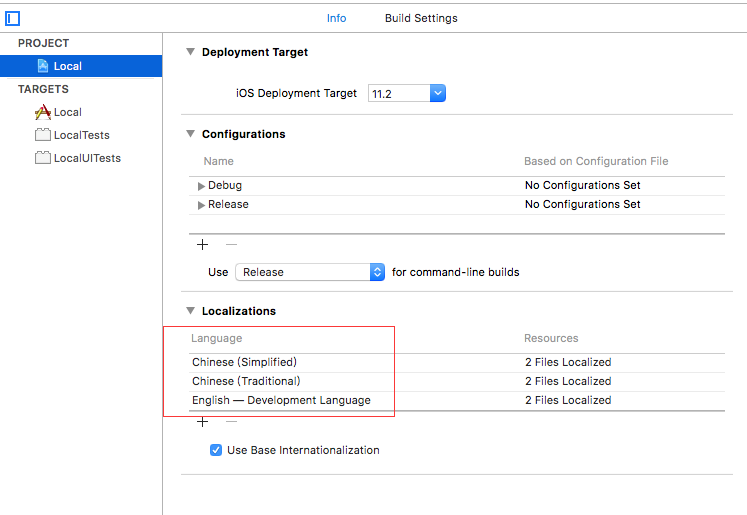Collapse the Localizations section
The height and width of the screenshot is (515, 747).
coord(191,311)
